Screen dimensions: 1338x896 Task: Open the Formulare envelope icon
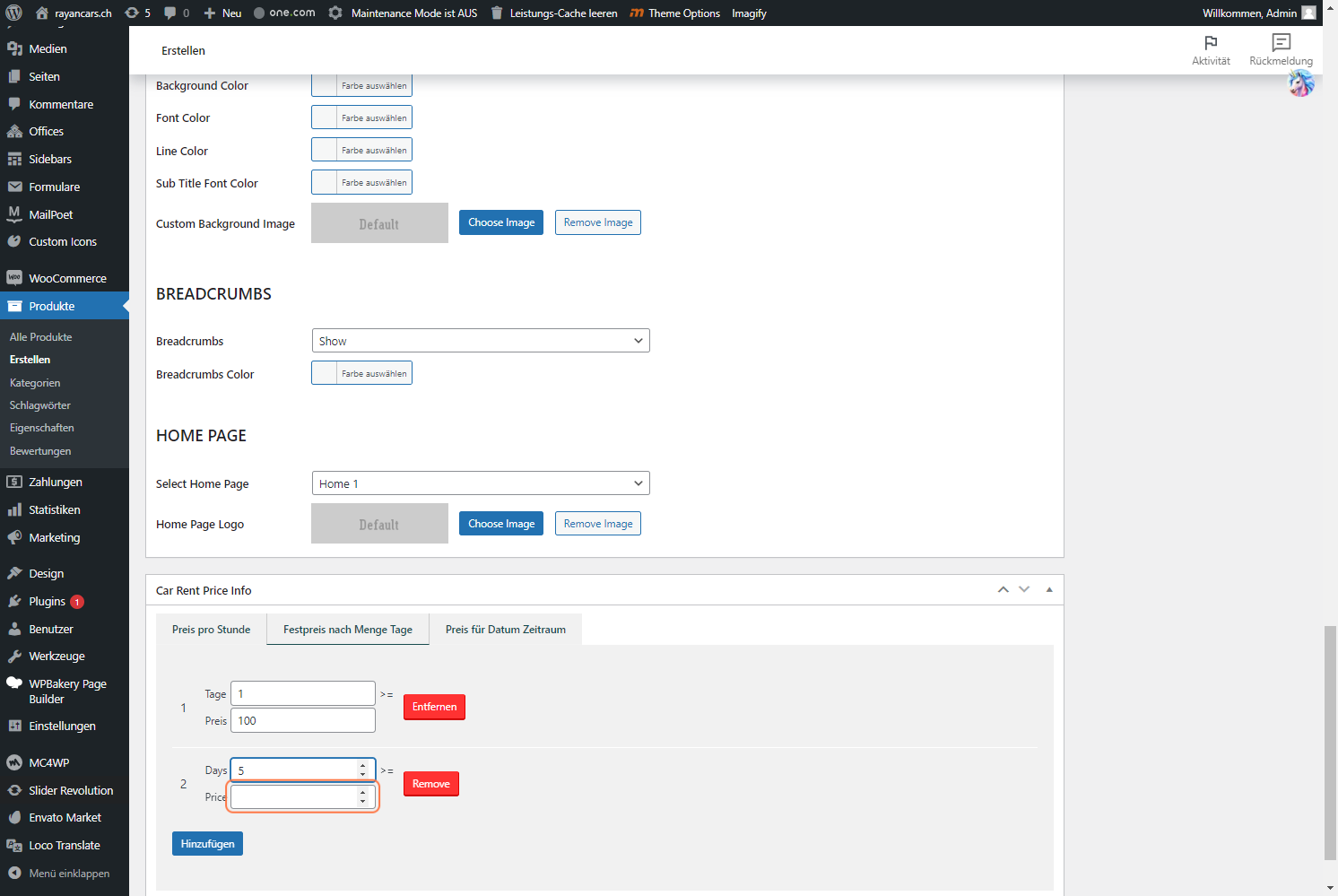(x=14, y=187)
